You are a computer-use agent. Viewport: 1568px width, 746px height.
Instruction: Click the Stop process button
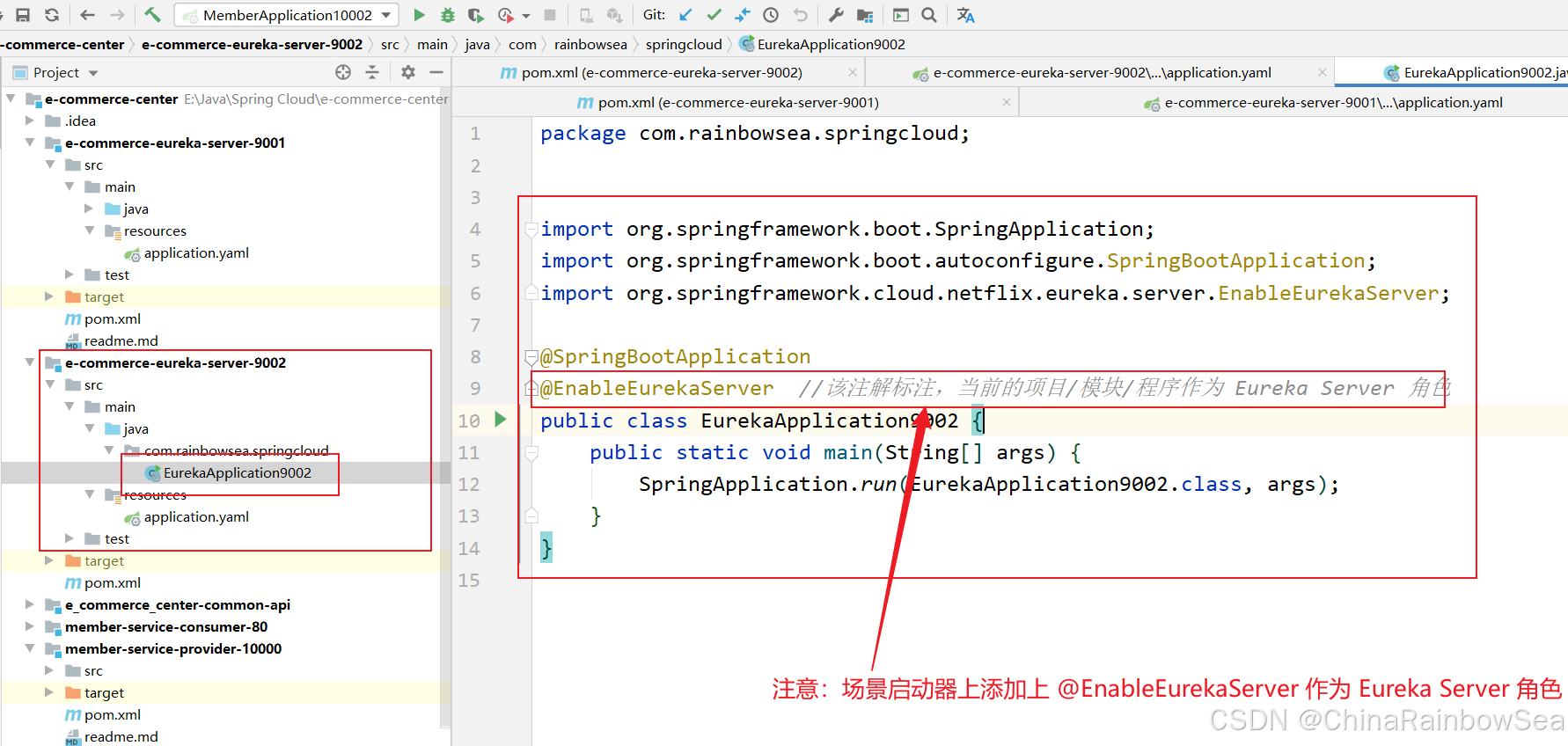click(x=550, y=15)
